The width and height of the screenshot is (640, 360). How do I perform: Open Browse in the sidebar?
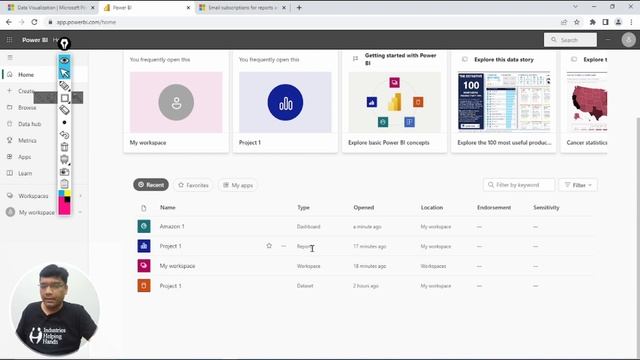[27, 108]
